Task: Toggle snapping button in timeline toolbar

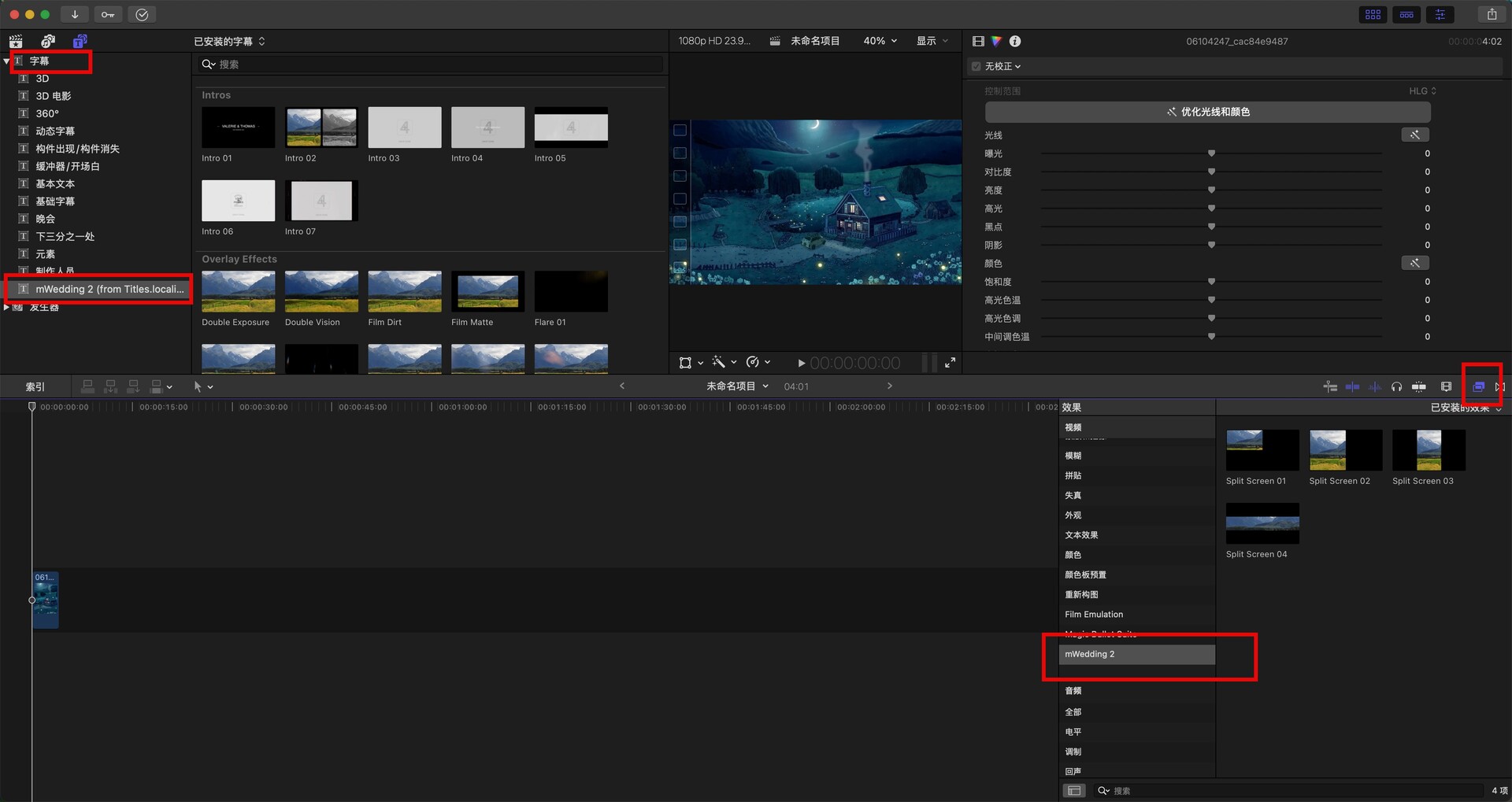Action: [1419, 386]
